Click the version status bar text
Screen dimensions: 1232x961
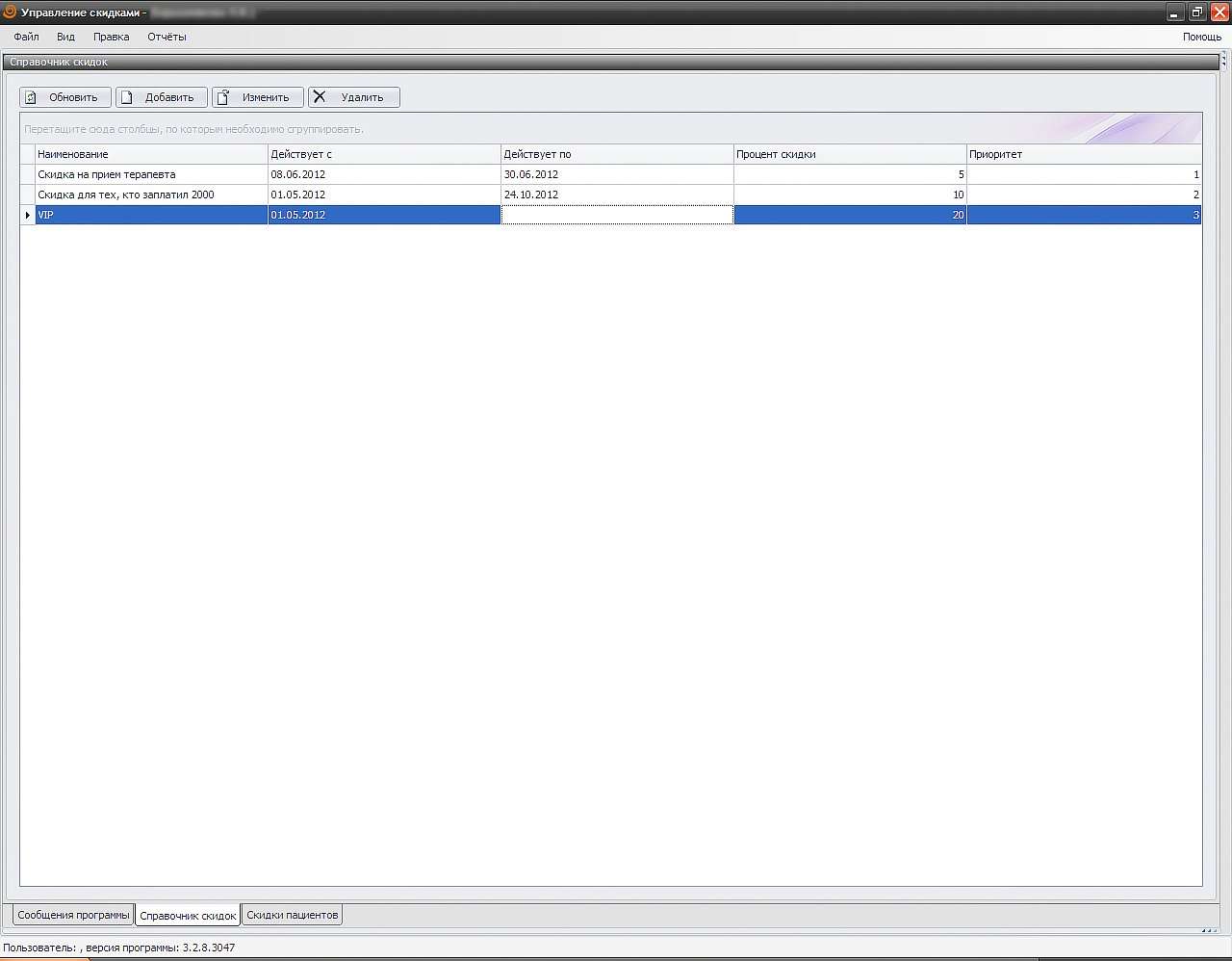point(119,948)
